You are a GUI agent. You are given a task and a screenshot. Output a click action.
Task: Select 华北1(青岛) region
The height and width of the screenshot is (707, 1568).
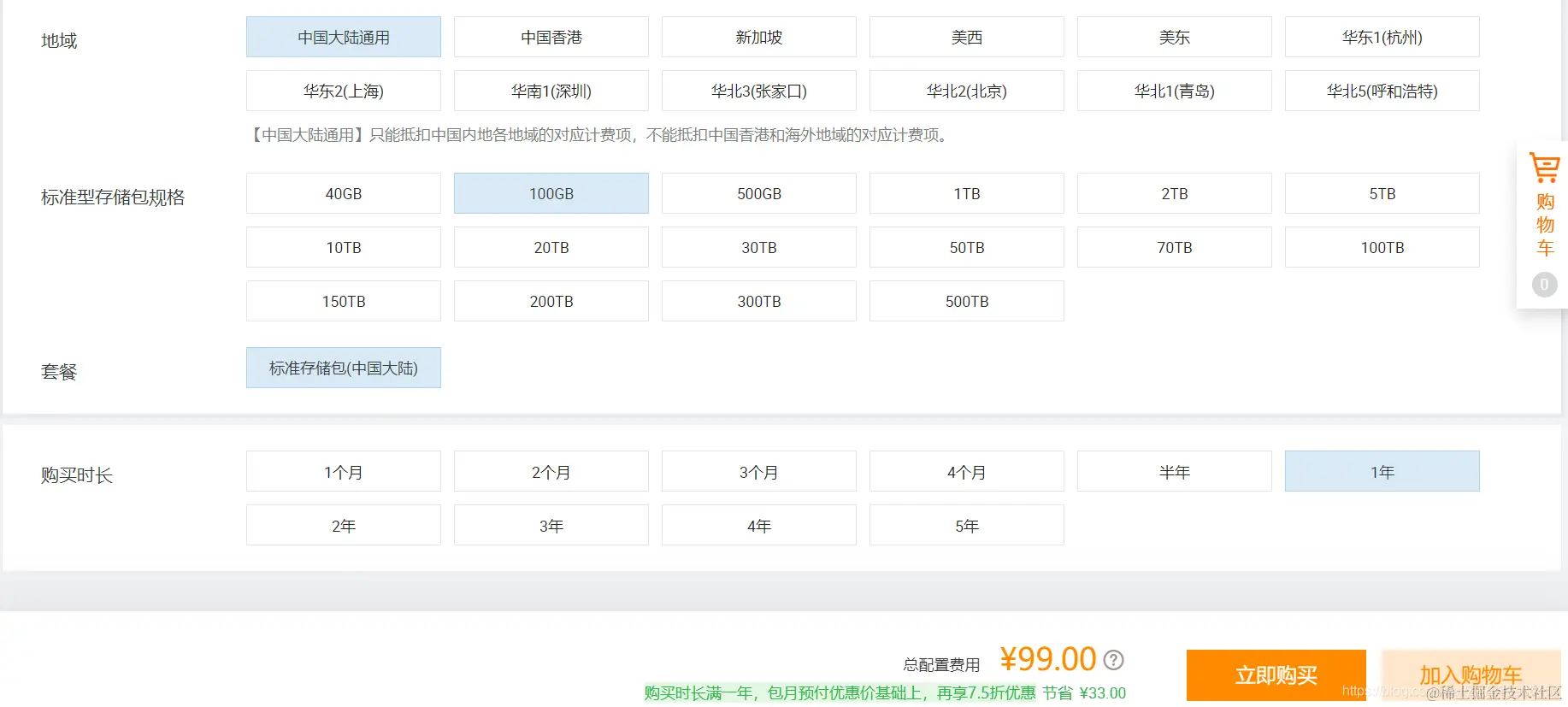pyautogui.click(x=1175, y=91)
